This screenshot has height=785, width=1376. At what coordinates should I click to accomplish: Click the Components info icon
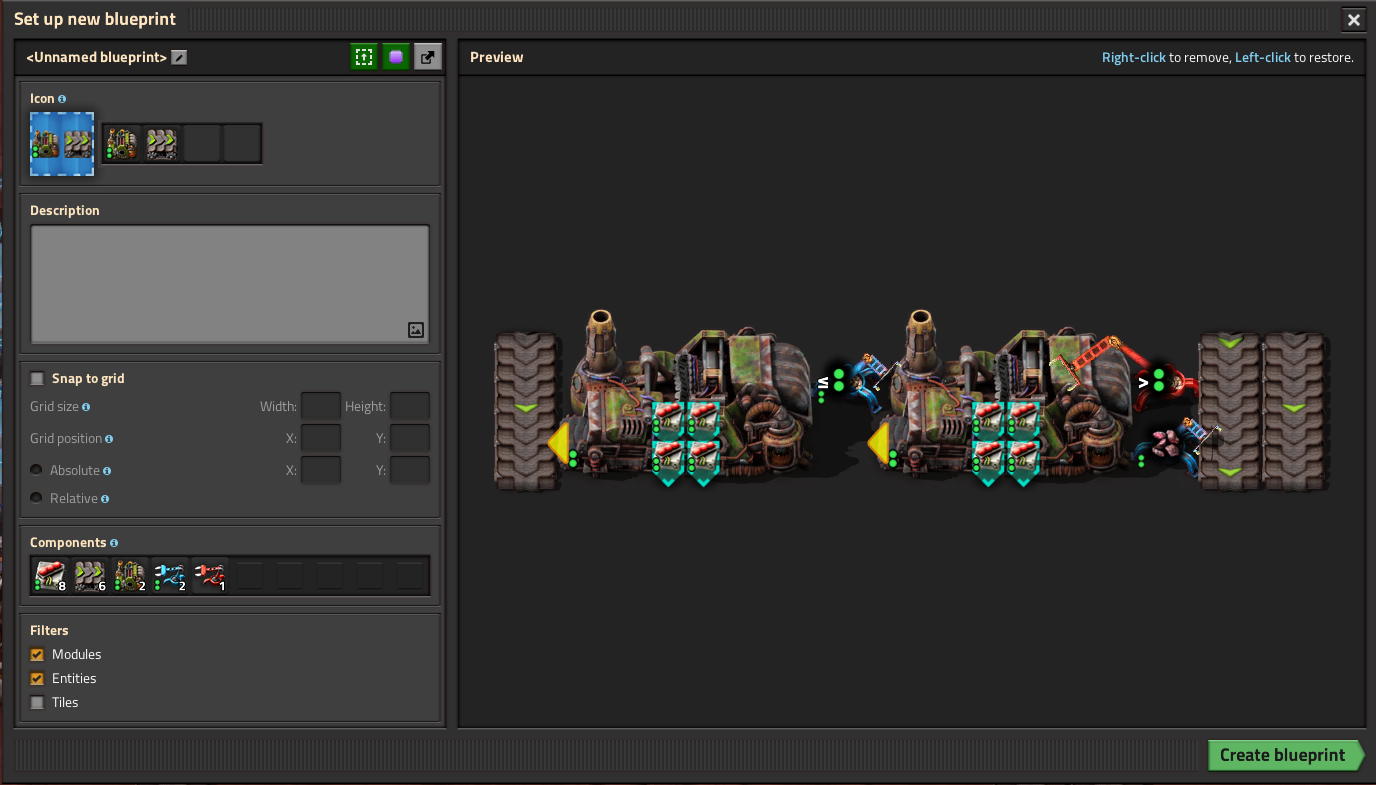coord(114,543)
